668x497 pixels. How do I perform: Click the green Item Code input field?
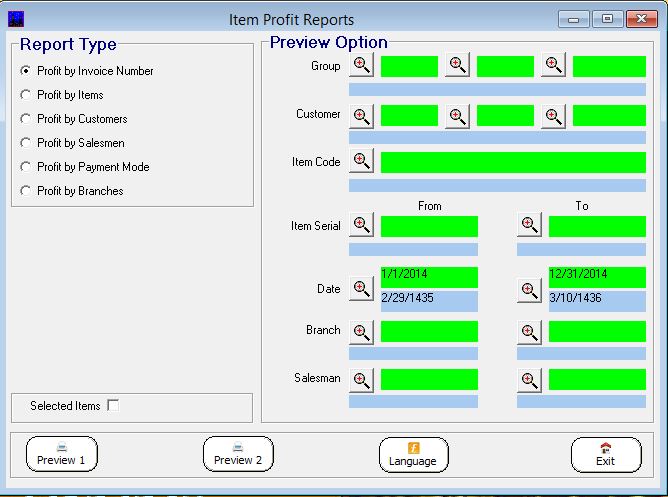512,162
